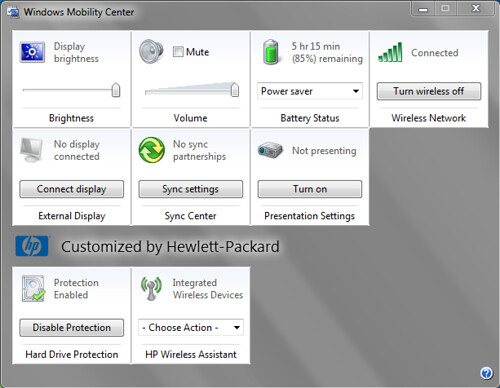Open the green Sync Center icon

(x=152, y=150)
